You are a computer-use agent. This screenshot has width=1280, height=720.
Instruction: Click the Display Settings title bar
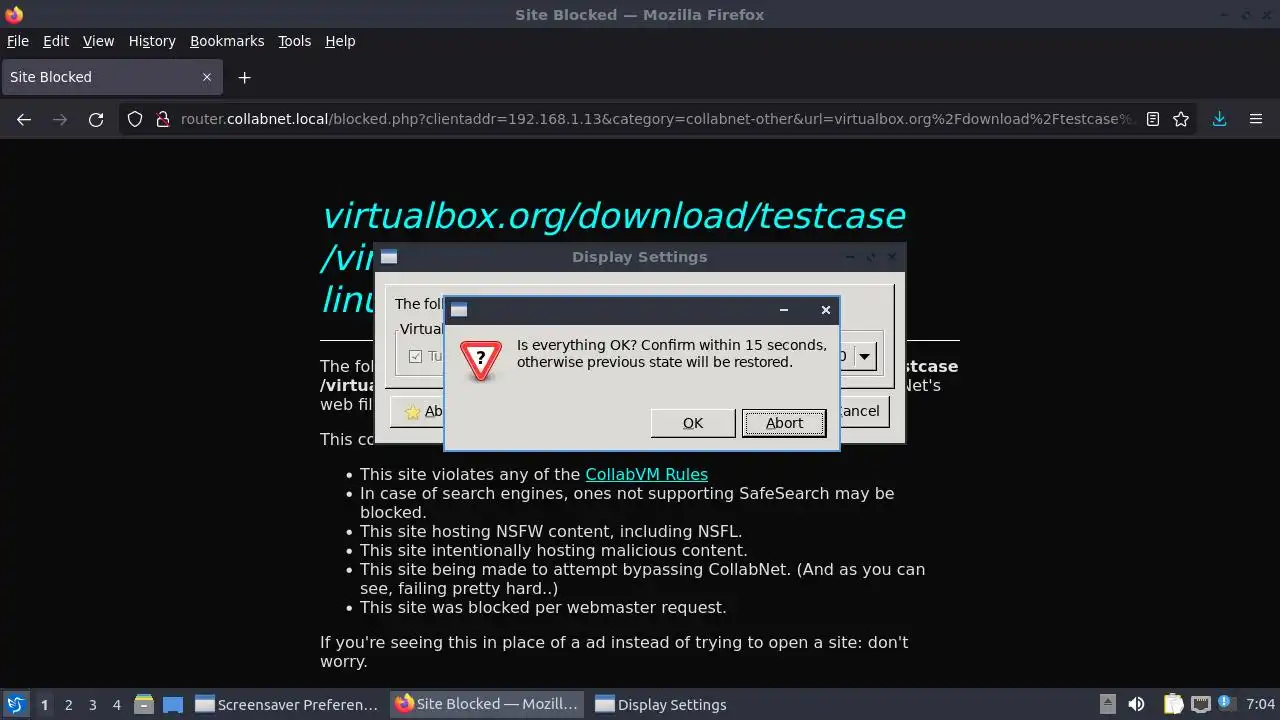click(x=640, y=257)
